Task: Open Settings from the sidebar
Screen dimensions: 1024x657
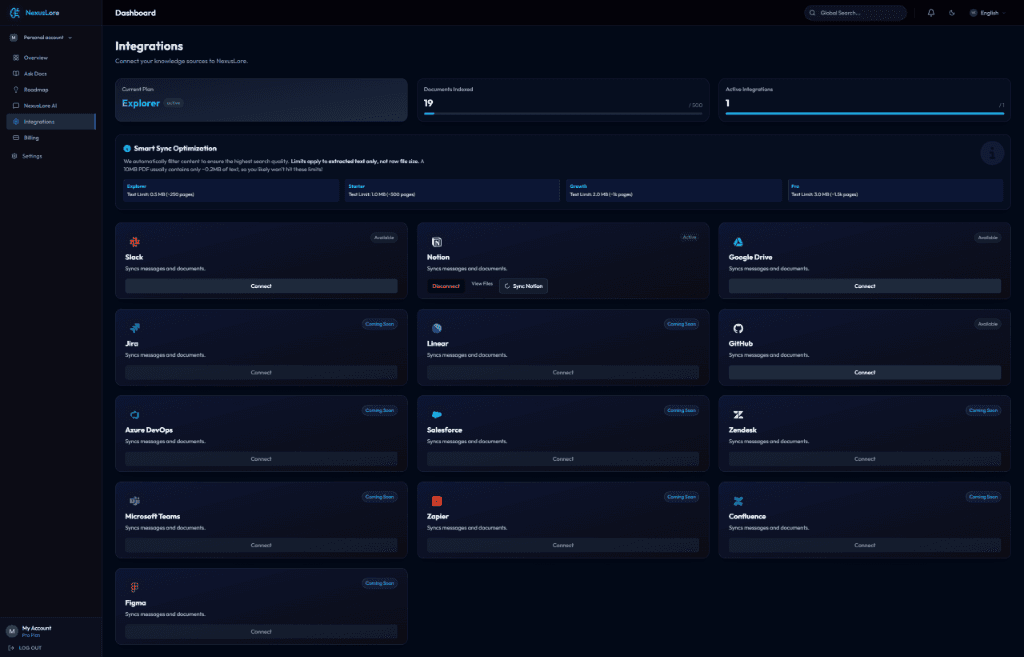Action: coord(32,156)
